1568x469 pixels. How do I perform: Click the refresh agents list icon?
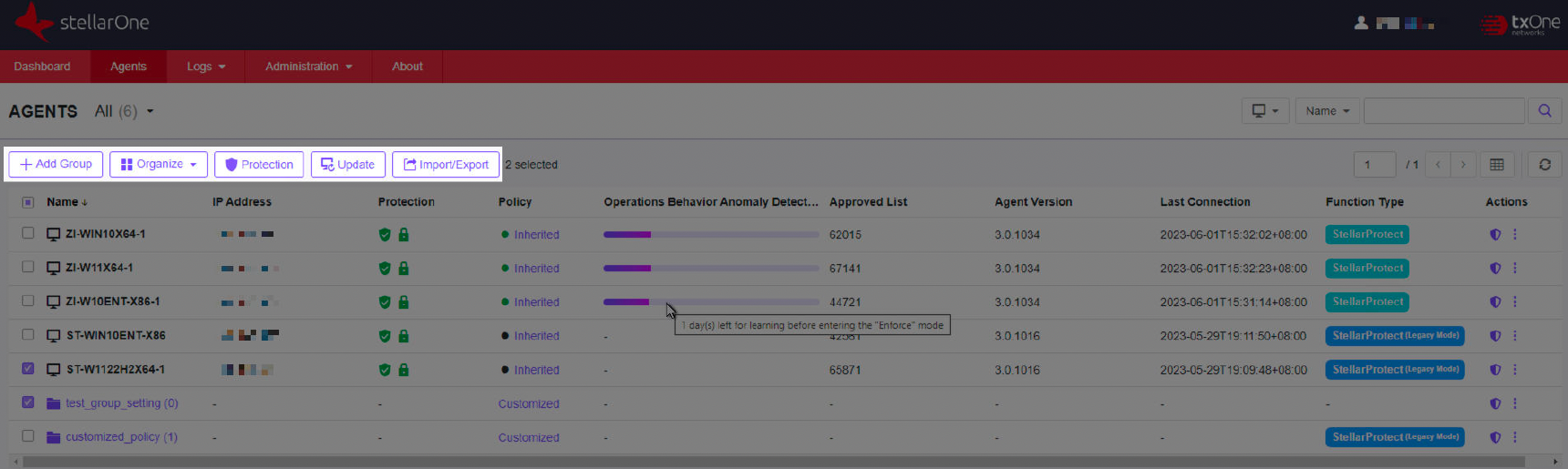pyautogui.click(x=1544, y=165)
